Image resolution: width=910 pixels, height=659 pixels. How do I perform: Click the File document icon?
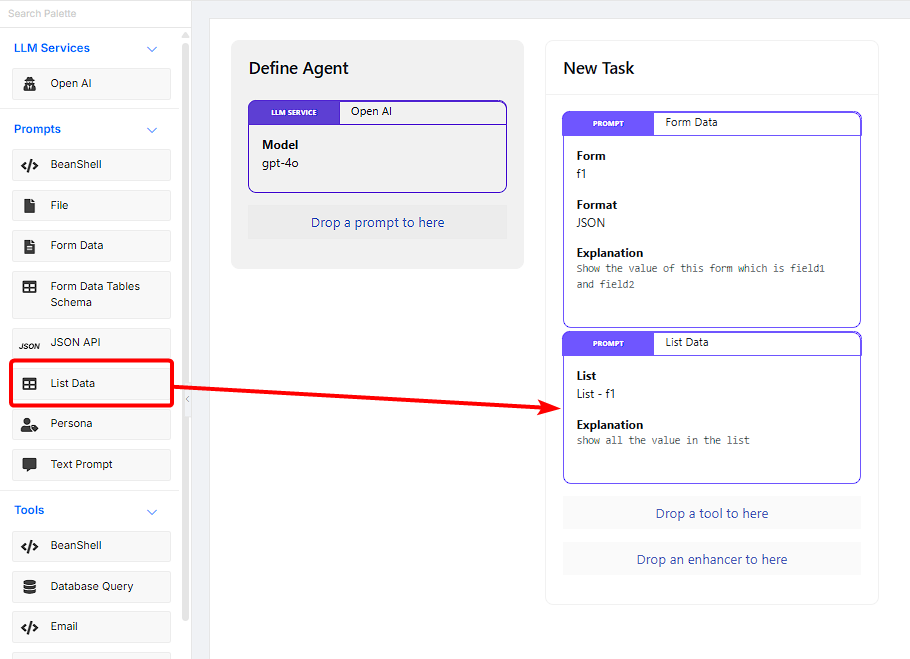coord(30,205)
